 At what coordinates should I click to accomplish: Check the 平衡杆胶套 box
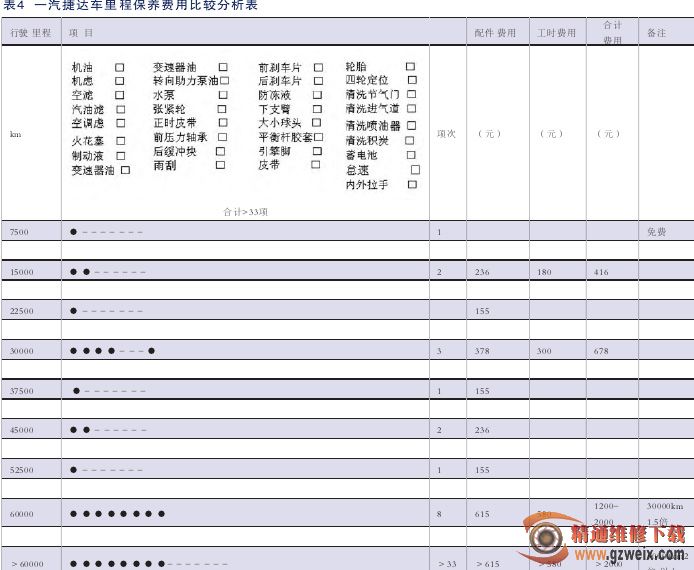tap(318, 137)
